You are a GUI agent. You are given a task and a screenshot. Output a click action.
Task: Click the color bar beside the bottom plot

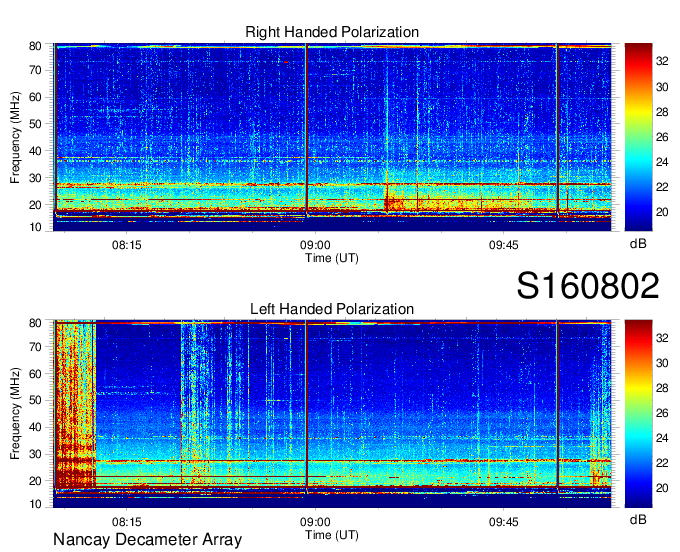(x=638, y=414)
